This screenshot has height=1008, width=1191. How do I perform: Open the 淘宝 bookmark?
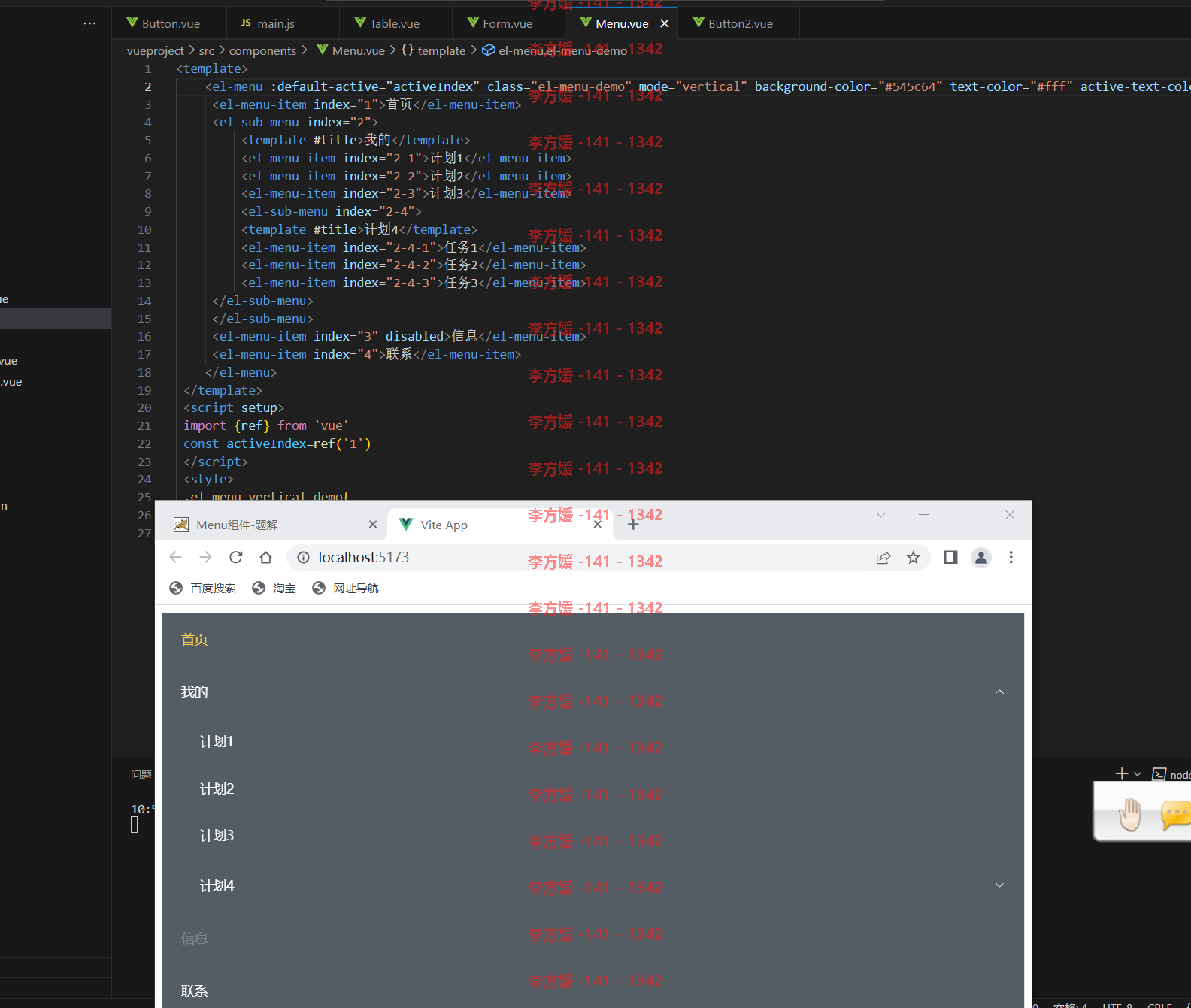click(x=274, y=588)
